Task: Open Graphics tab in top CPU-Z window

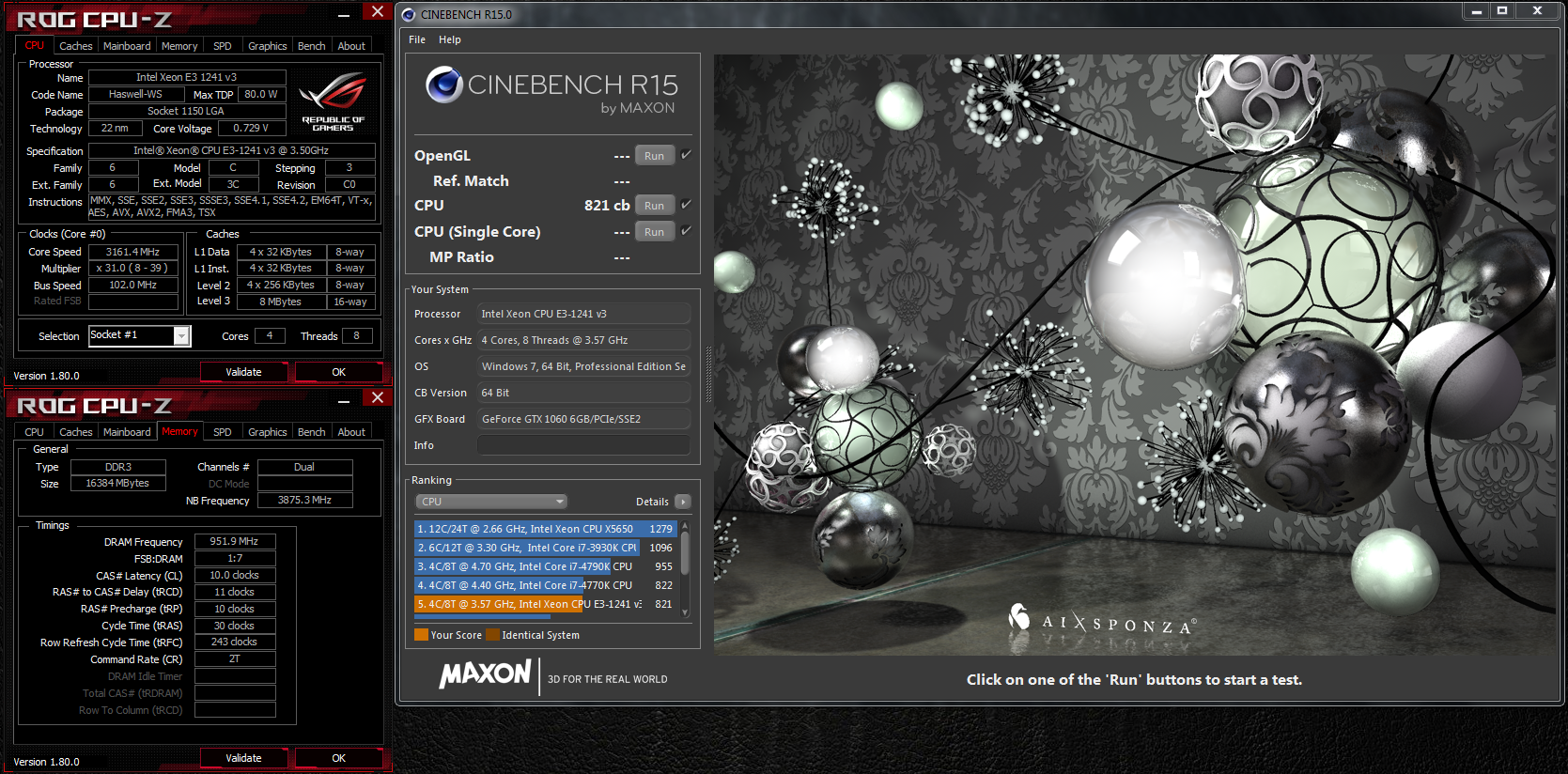Action: (x=268, y=45)
